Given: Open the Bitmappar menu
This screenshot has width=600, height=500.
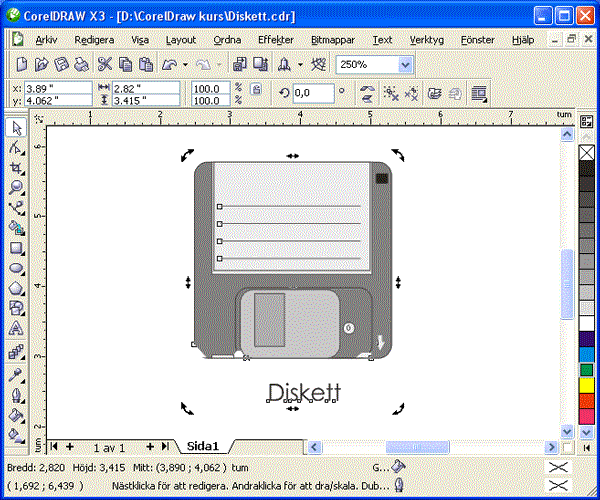Looking at the screenshot, I should (x=331, y=40).
